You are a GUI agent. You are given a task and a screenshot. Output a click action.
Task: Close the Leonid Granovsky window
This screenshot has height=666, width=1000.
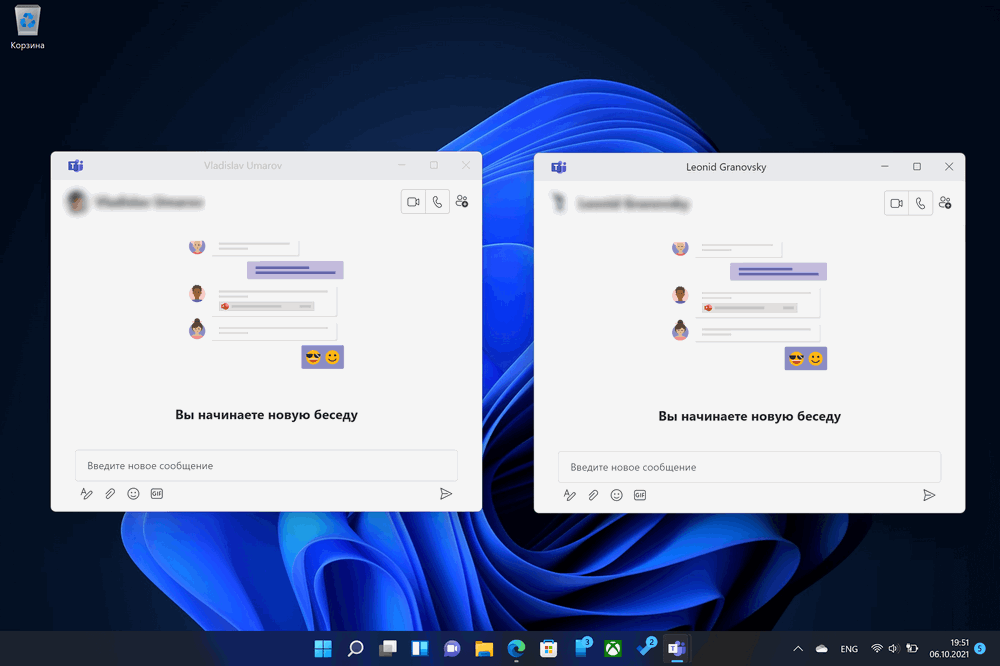point(949,166)
